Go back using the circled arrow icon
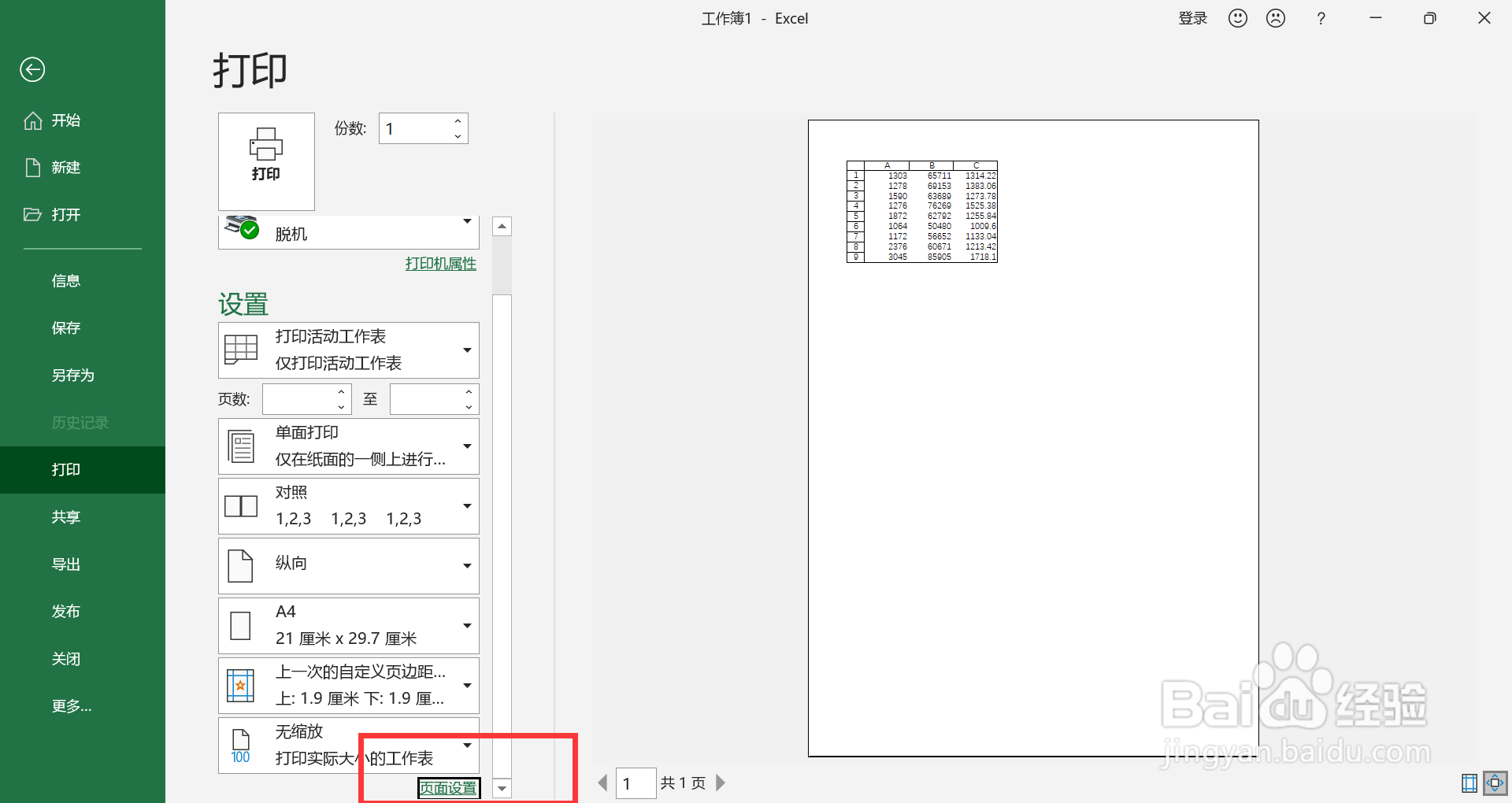 [32, 70]
